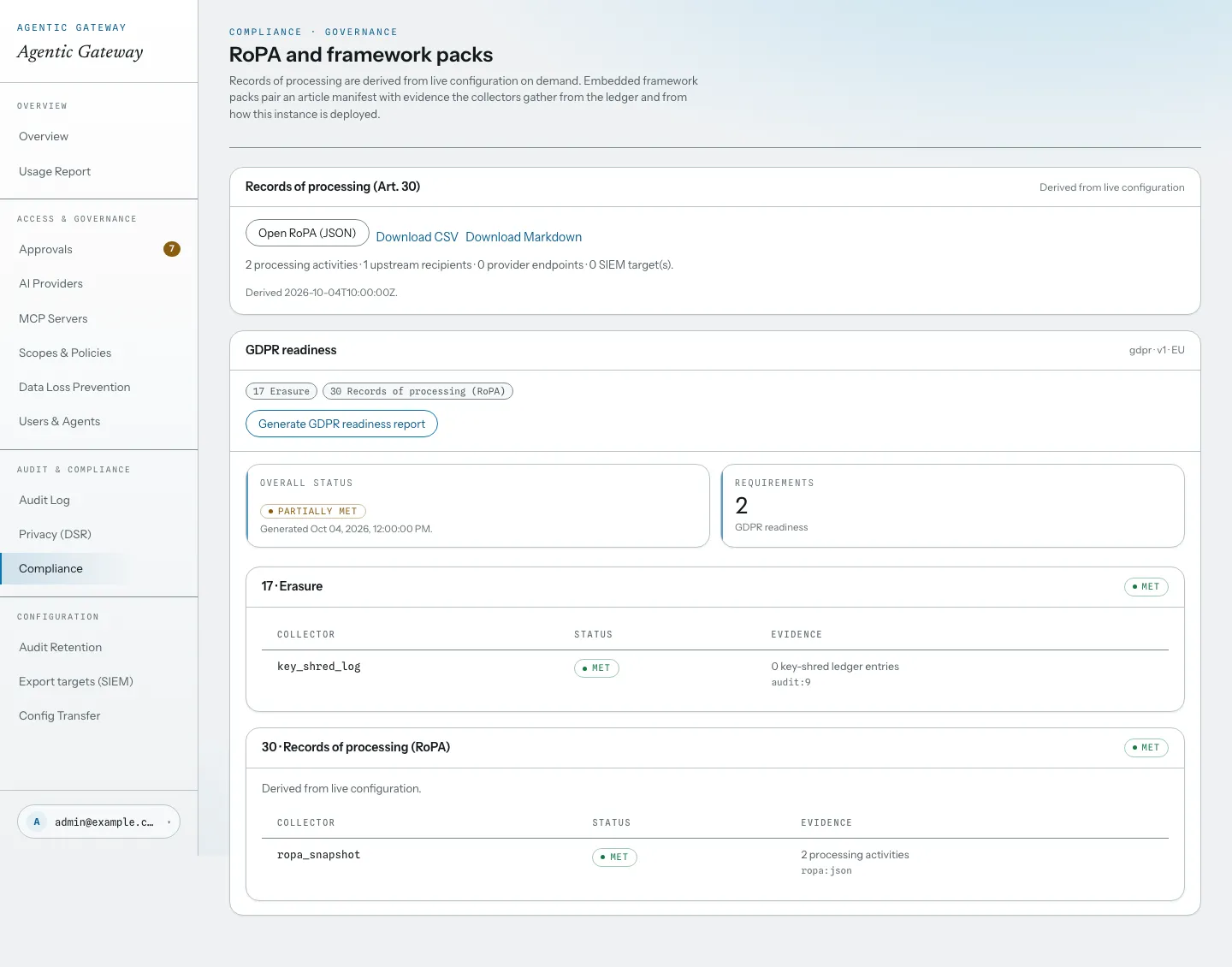Click MET badge in 17 Erasure header
Screen dimensions: 1232x967
[x=1146, y=587]
